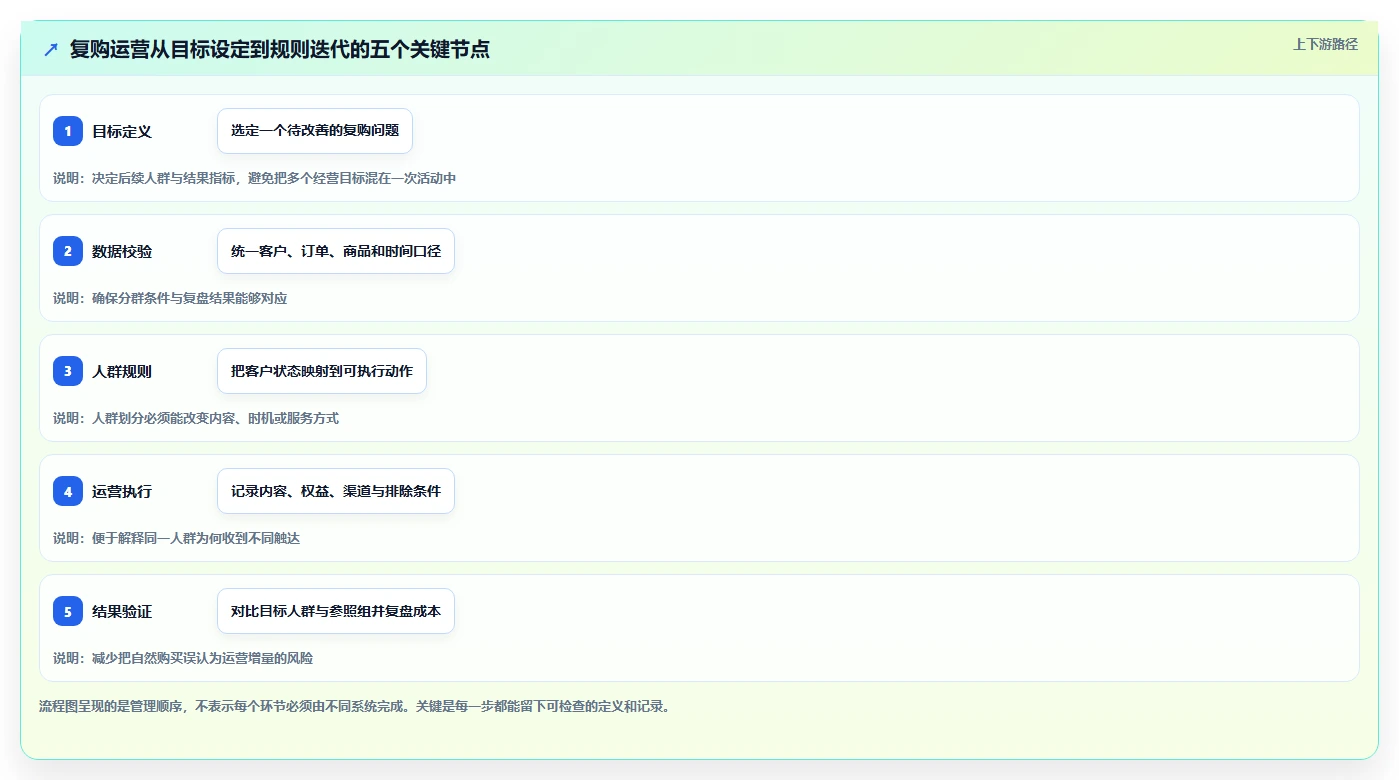The height and width of the screenshot is (780, 1399).
Task: Click the step 2 number badge
Action: (x=68, y=251)
